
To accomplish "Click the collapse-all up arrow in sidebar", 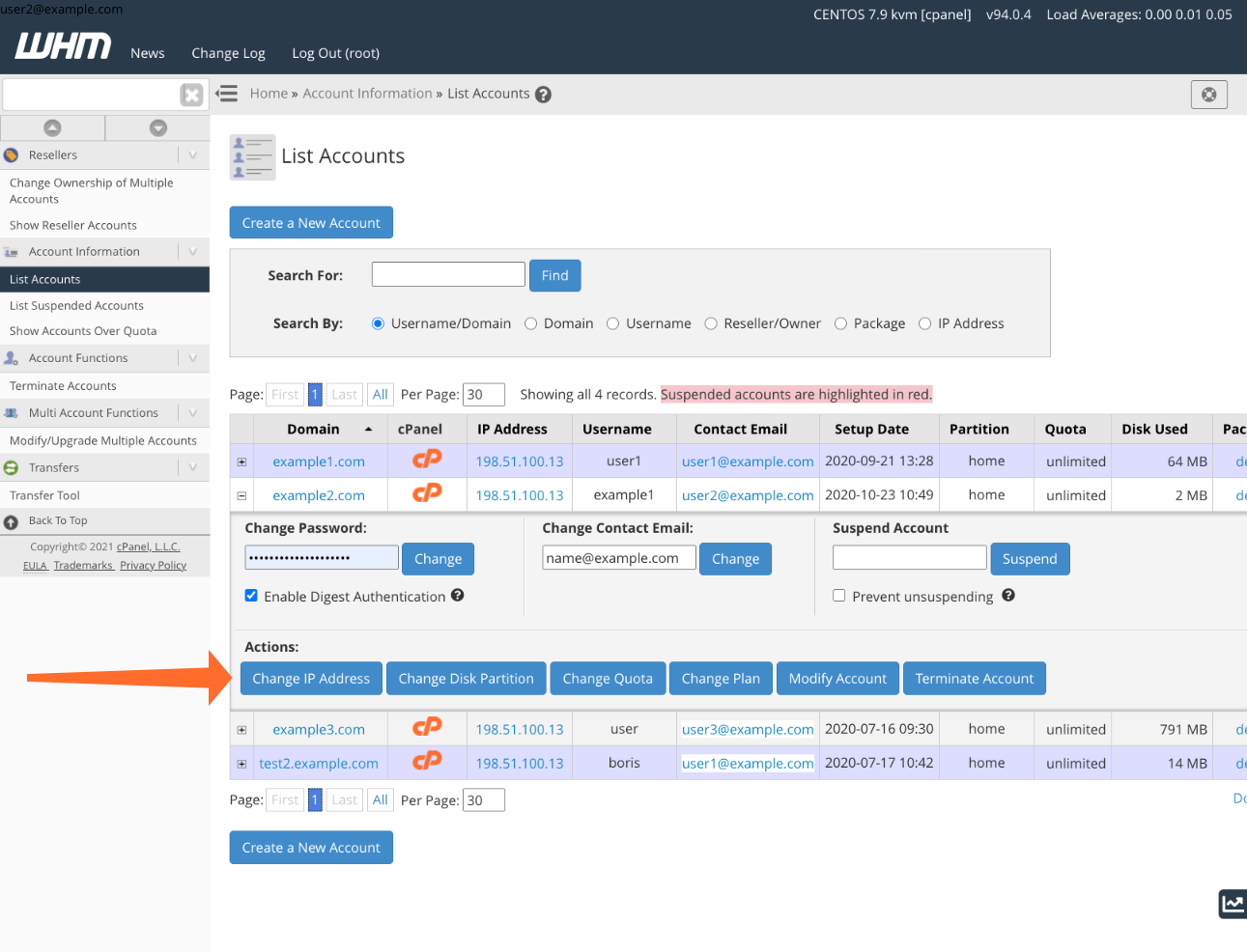I will [x=52, y=128].
